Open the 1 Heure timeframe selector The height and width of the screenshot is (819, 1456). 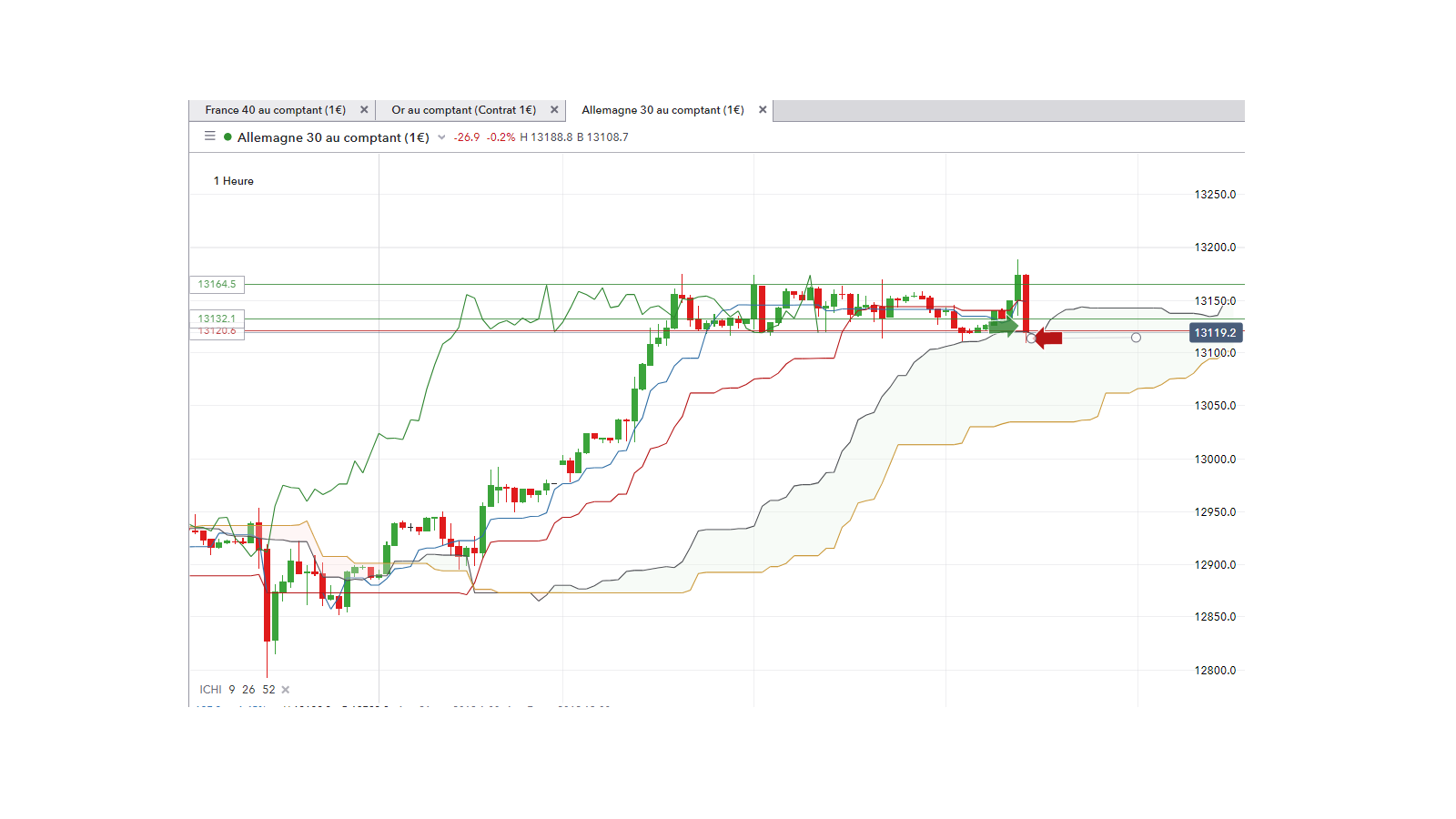(234, 181)
